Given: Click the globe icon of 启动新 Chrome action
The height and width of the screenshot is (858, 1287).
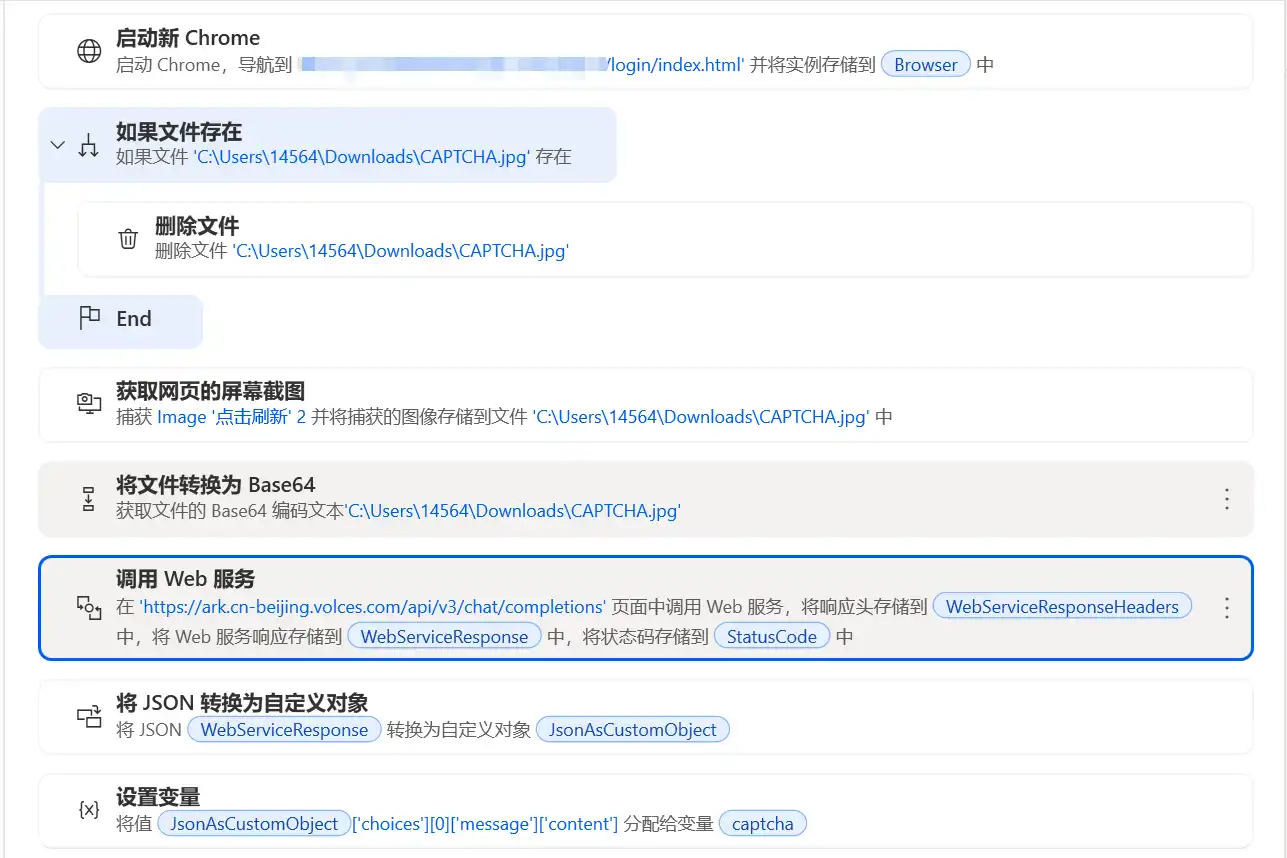Looking at the screenshot, I should coord(89,51).
